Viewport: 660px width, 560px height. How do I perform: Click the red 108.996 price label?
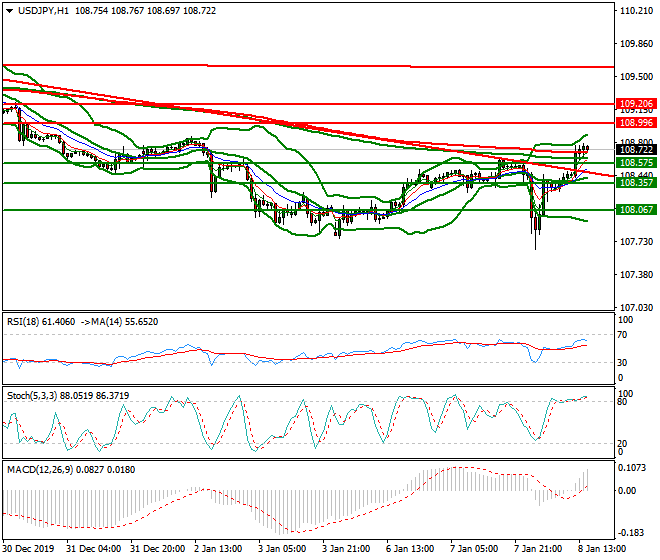pos(636,123)
